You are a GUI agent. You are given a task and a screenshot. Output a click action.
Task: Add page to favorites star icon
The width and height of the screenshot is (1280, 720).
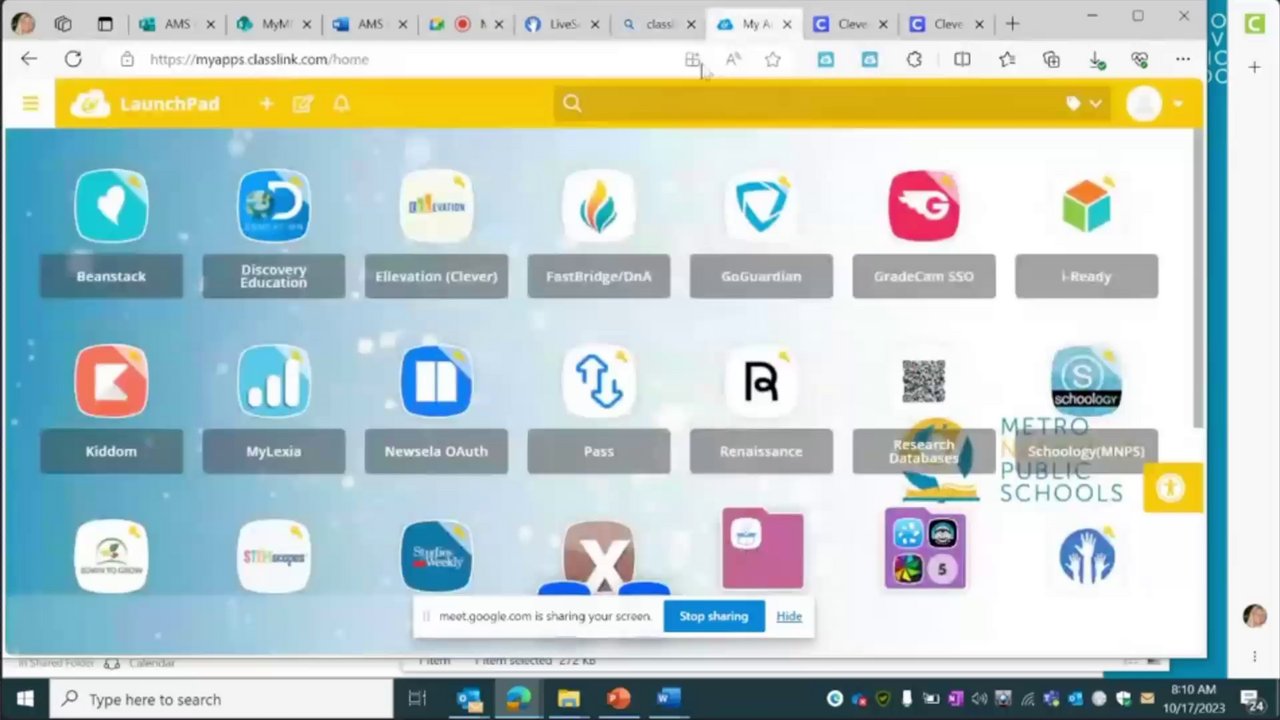tap(772, 60)
